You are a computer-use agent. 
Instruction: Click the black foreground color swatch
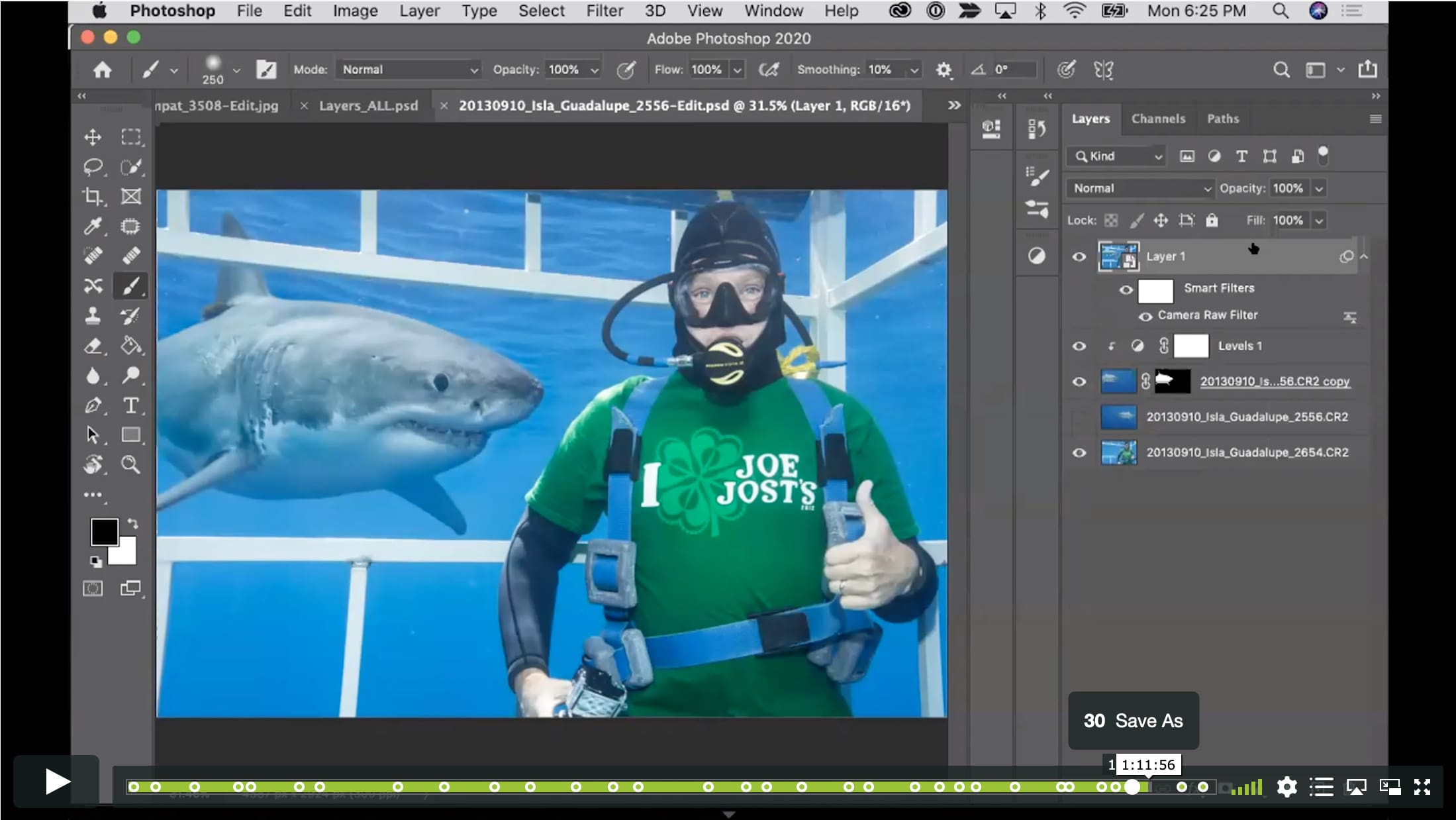103,531
